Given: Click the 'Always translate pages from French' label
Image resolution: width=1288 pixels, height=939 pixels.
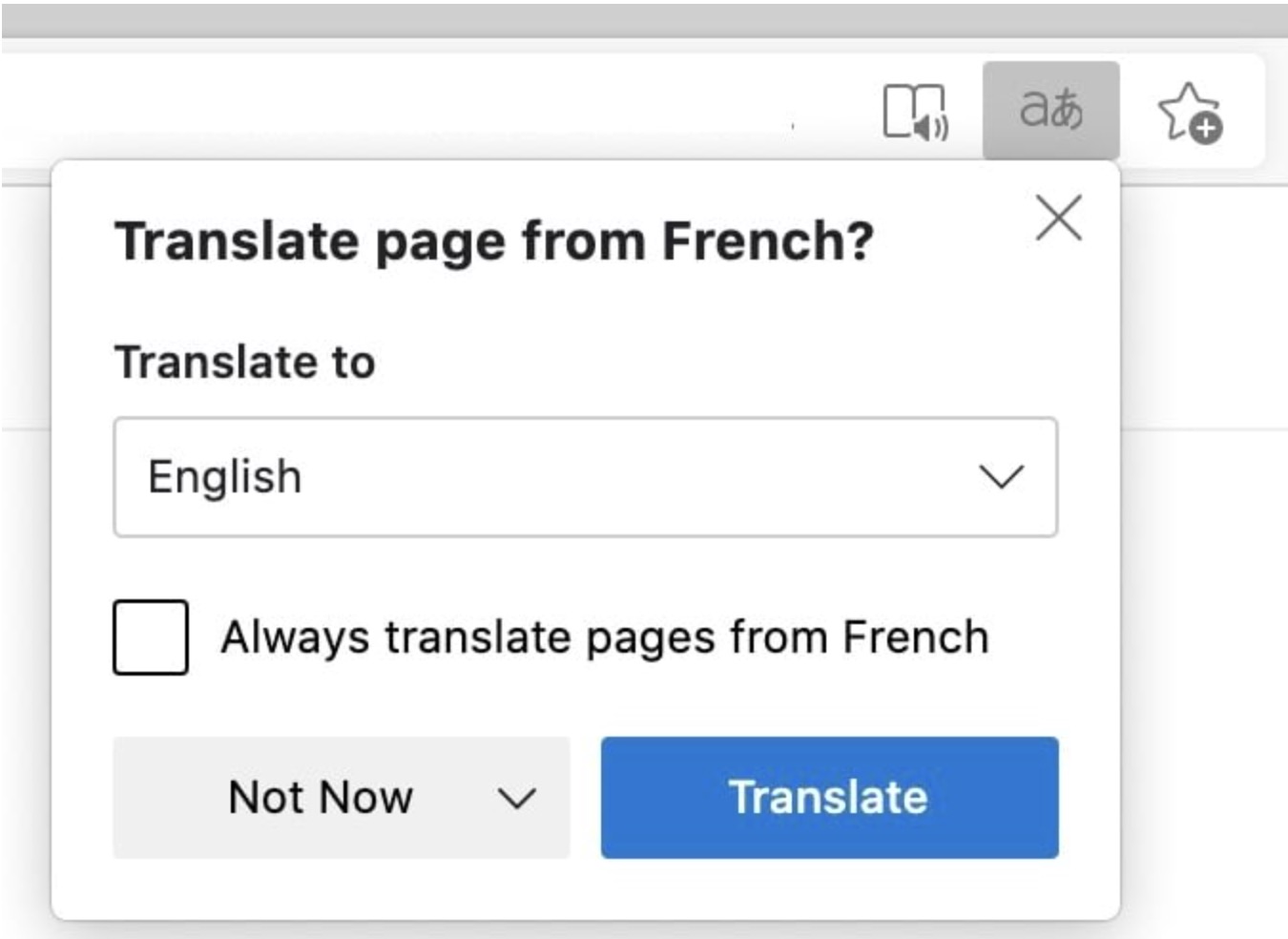Looking at the screenshot, I should click(605, 637).
